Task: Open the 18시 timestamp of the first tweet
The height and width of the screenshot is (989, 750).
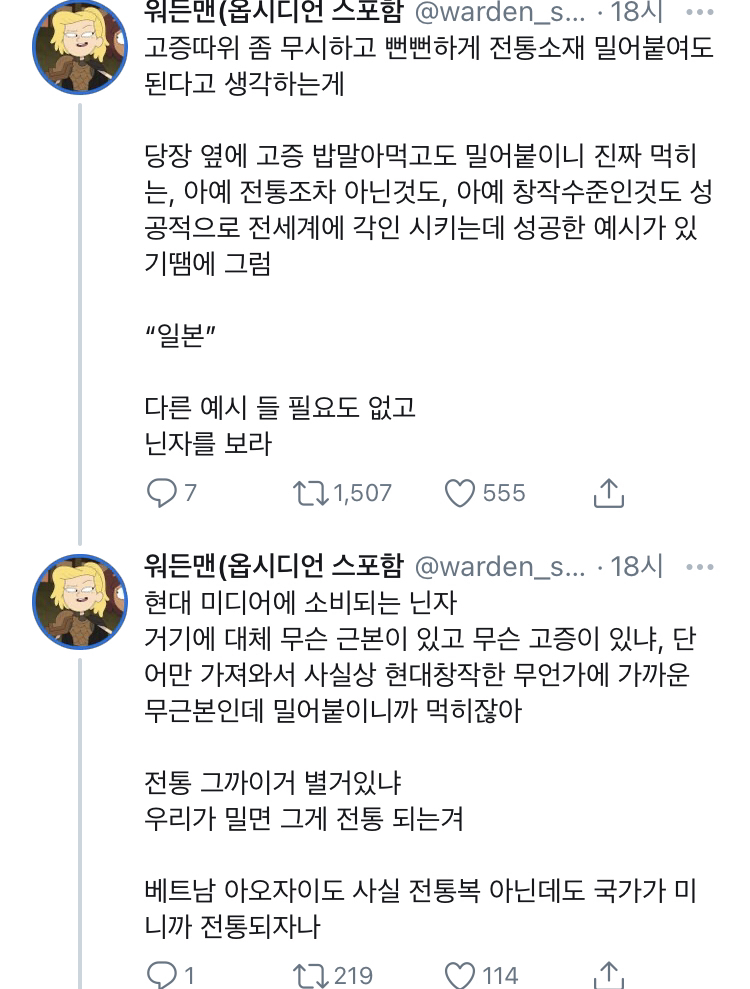Action: point(636,13)
